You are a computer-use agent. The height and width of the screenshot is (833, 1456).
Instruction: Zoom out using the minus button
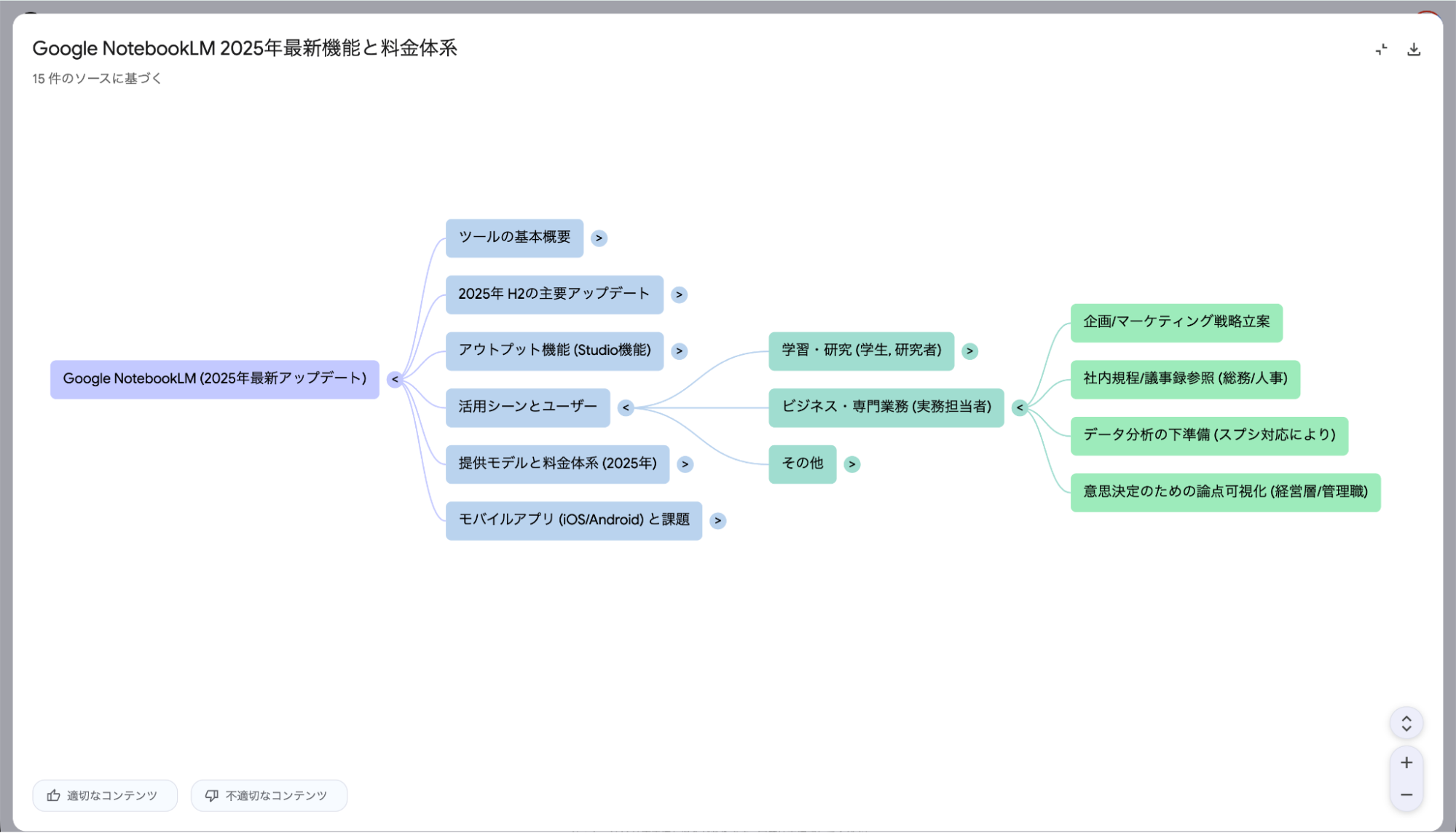1406,794
